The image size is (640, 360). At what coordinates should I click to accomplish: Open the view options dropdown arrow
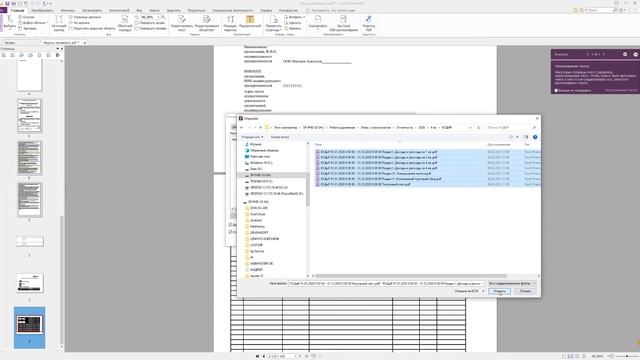click(x=517, y=137)
